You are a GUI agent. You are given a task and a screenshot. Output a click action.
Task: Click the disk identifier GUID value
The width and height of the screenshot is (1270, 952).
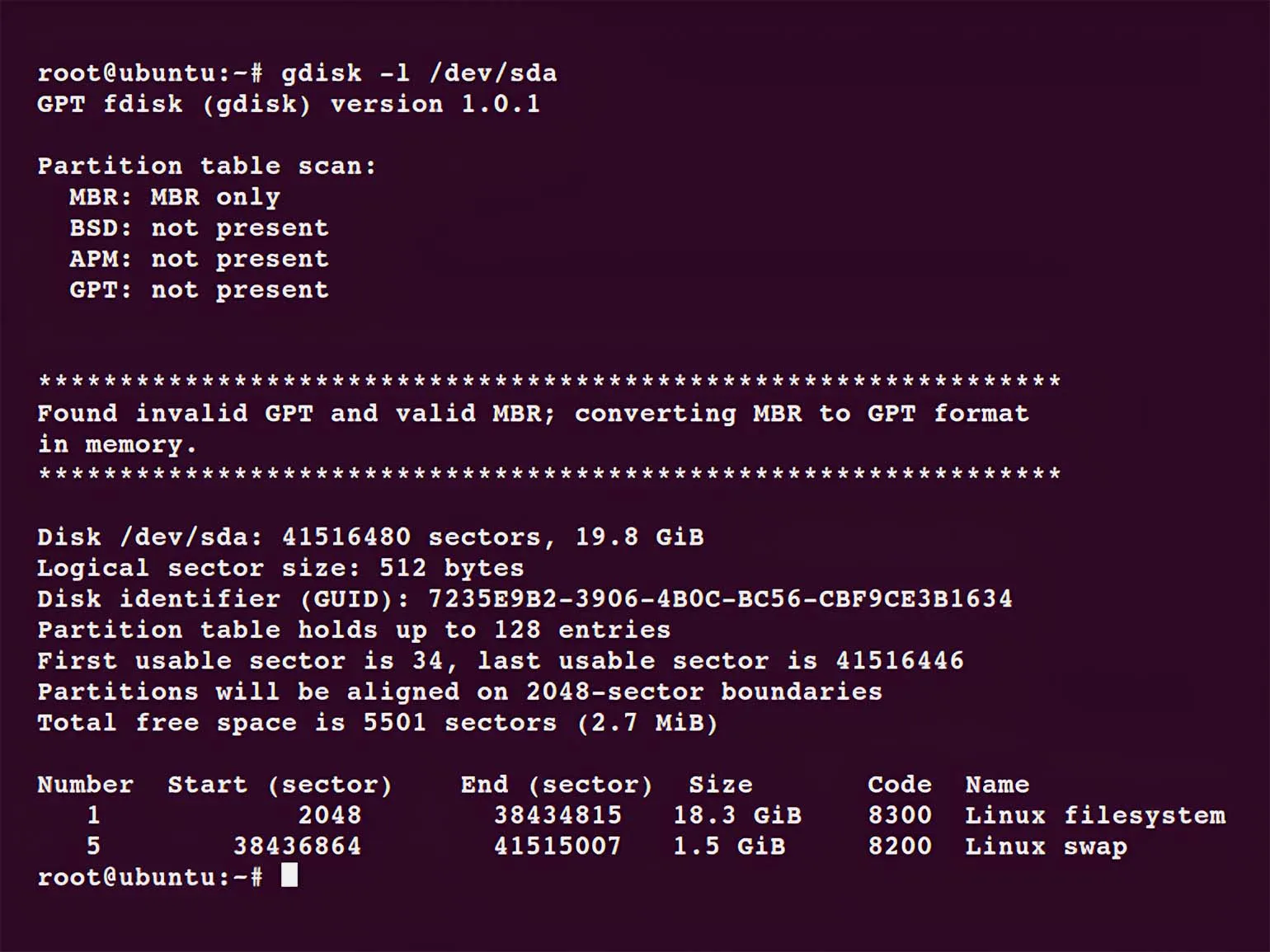point(719,599)
